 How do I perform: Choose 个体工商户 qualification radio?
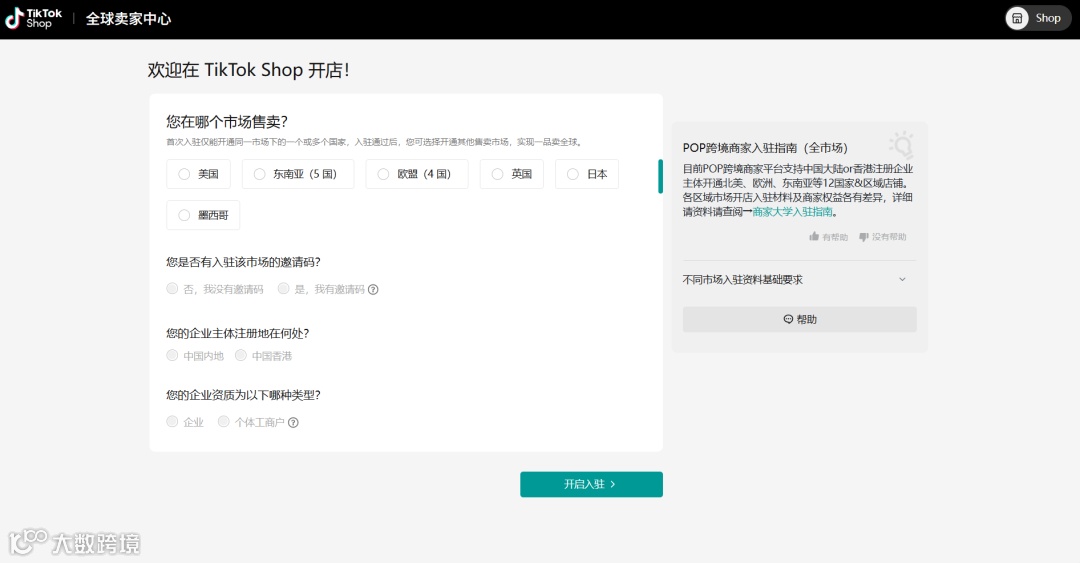223,422
